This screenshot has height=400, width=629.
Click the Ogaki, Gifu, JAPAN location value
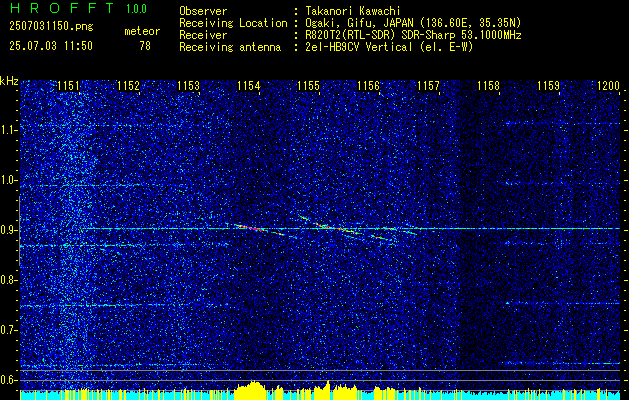[x=413, y=23]
